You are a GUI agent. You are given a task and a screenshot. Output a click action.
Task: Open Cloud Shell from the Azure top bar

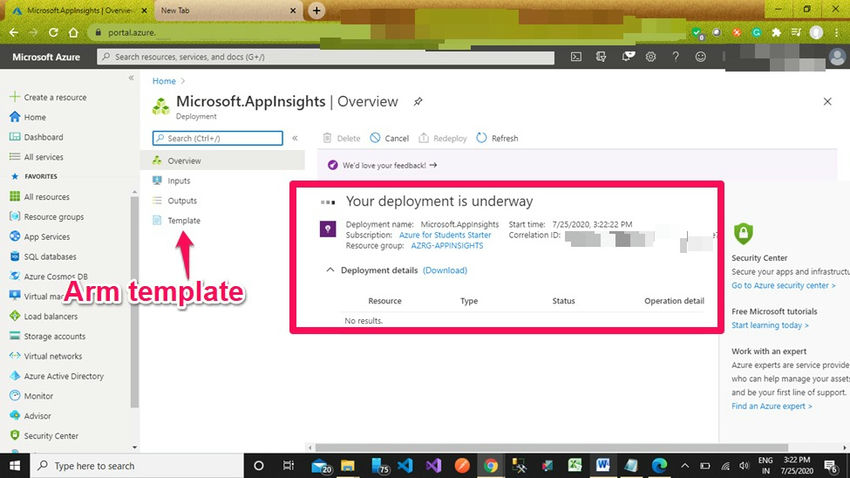click(x=576, y=56)
